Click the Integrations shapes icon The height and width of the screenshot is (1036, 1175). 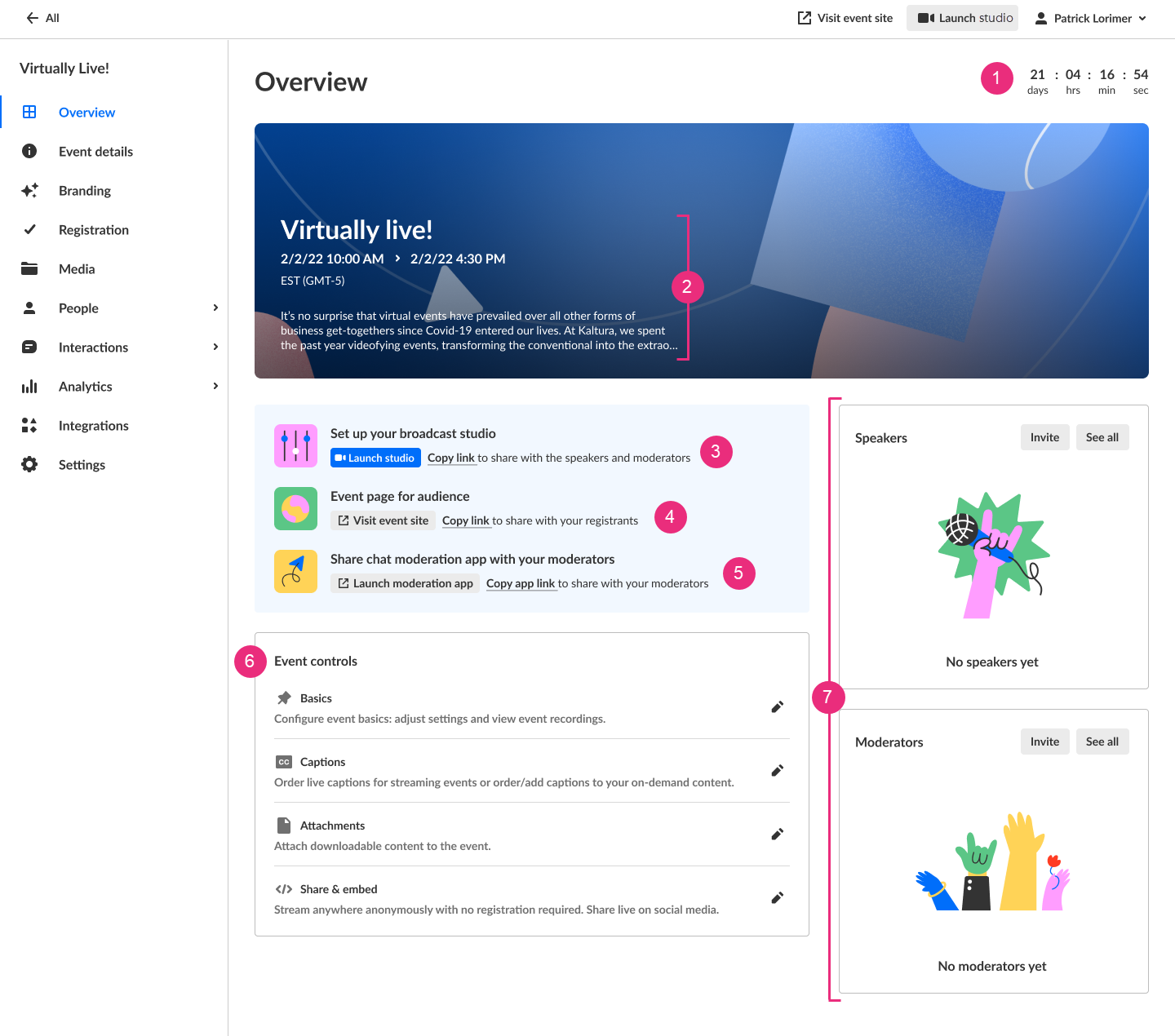pos(29,425)
